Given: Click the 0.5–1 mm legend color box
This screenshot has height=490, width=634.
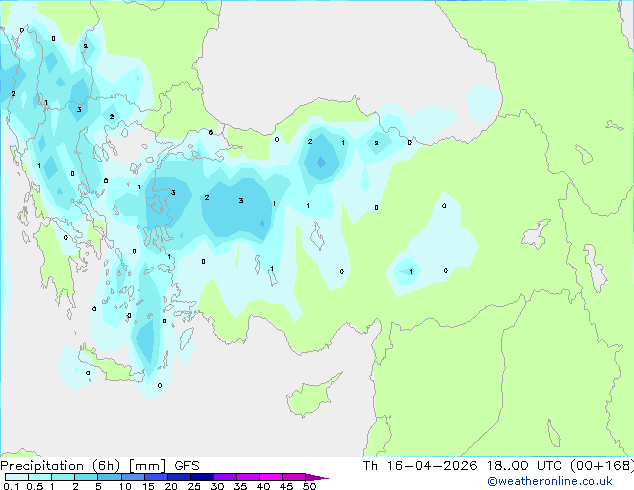Looking at the screenshot, I should click(40, 477).
